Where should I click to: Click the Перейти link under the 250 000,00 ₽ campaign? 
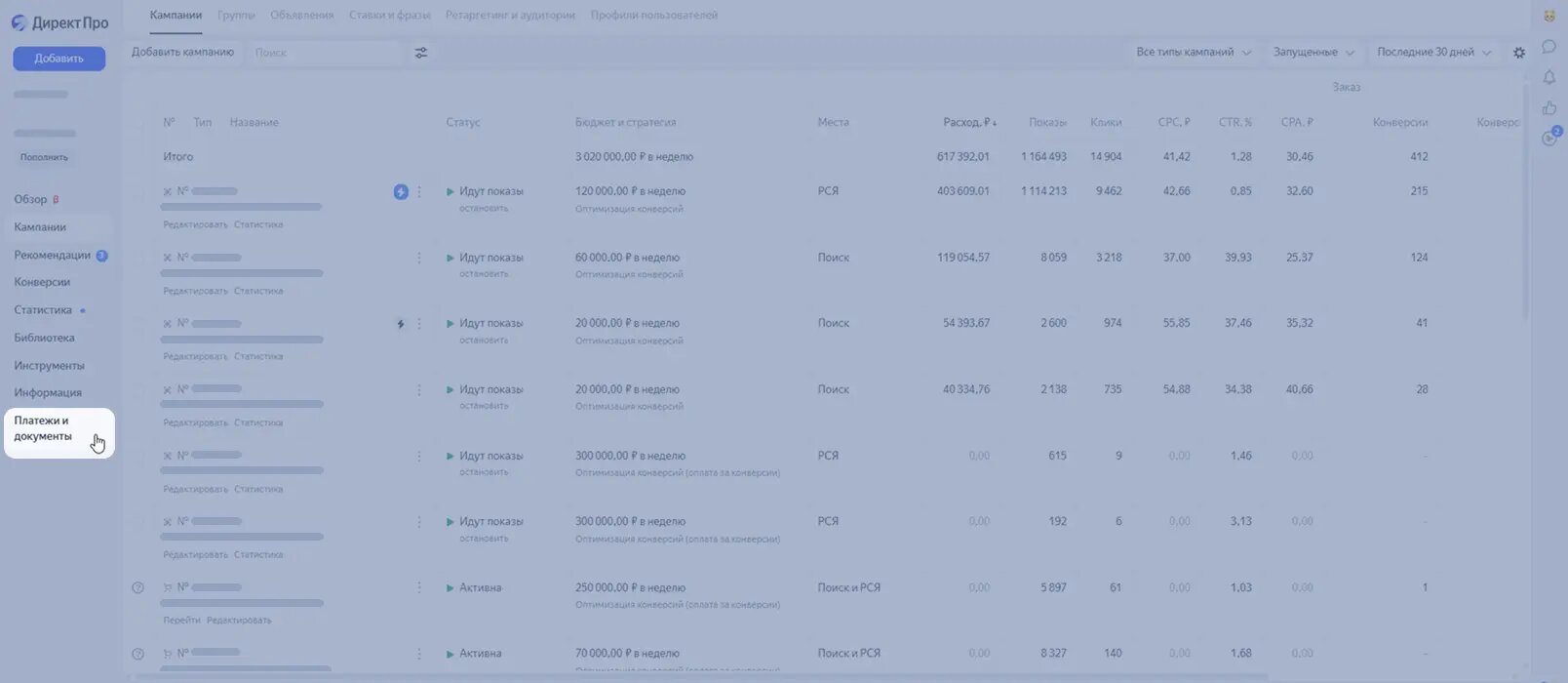click(181, 621)
